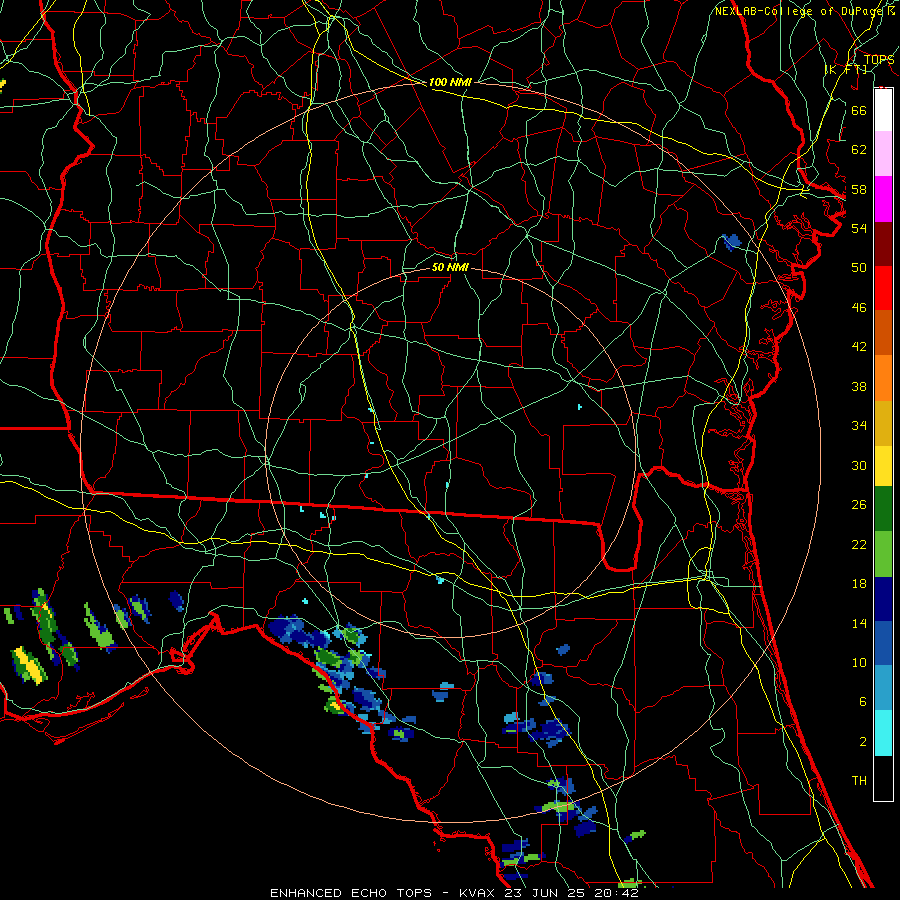900x900 pixels.
Task: Click the navy blue swatch on the tops scale
Action: pyautogui.click(x=883, y=599)
